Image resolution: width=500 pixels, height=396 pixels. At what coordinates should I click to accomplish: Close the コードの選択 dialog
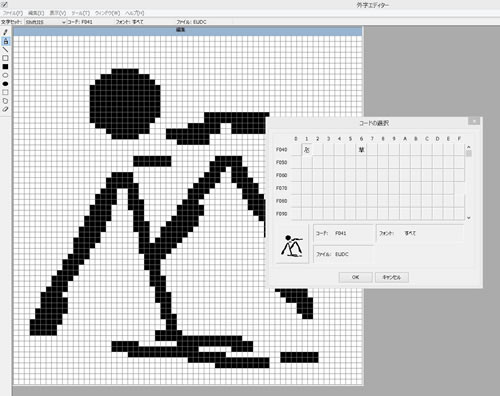point(474,121)
